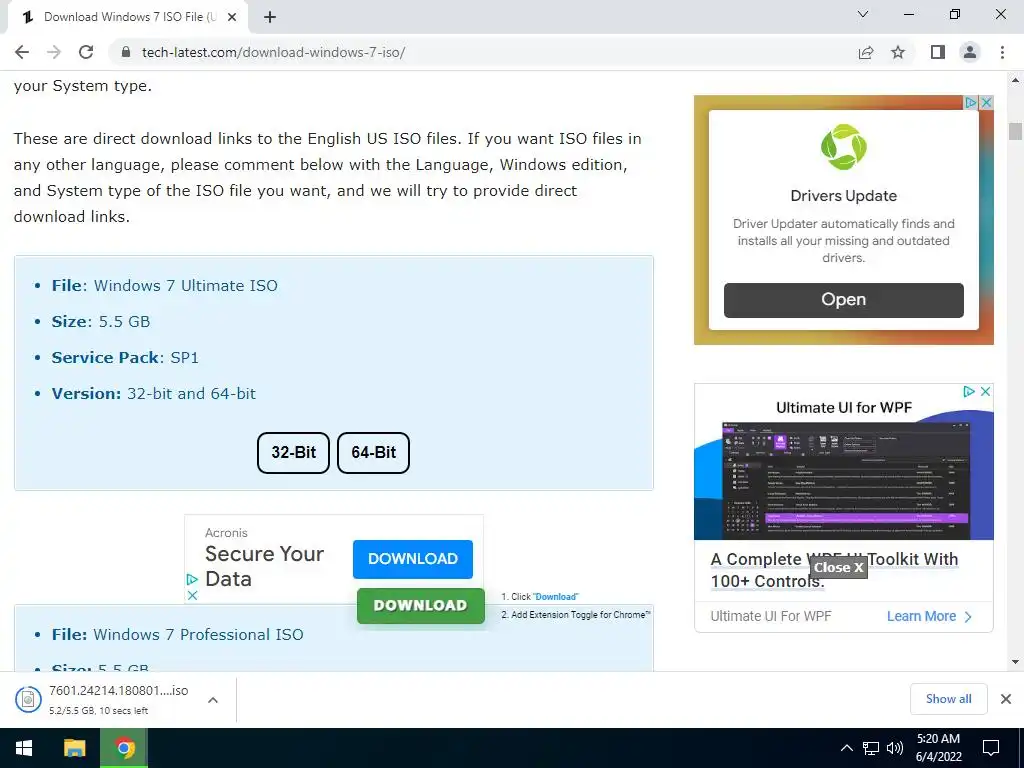Open the taskbar clock and date
The image size is (1024, 768).
(938, 748)
